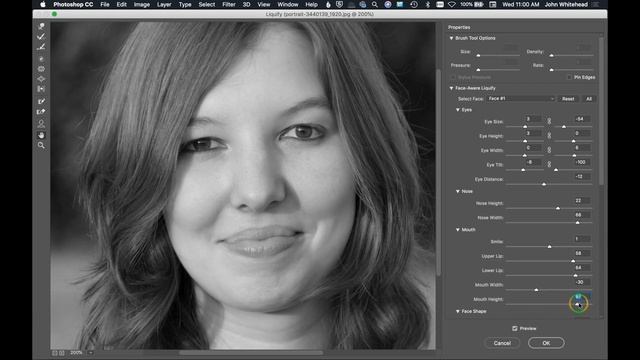Viewport: 640px width, 360px height.
Task: Click the All button
Action: coord(589,99)
